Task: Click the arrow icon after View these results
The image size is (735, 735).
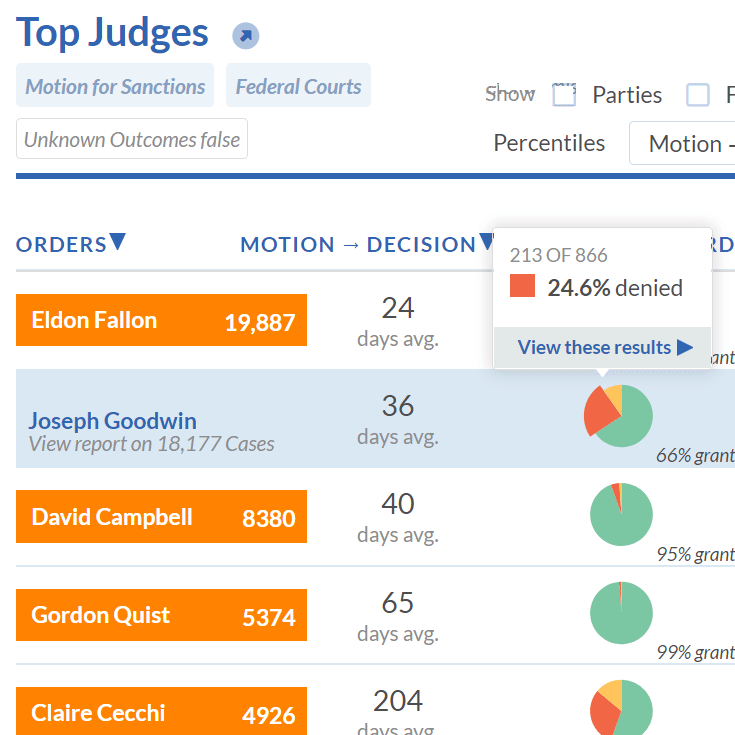Action: click(x=685, y=347)
